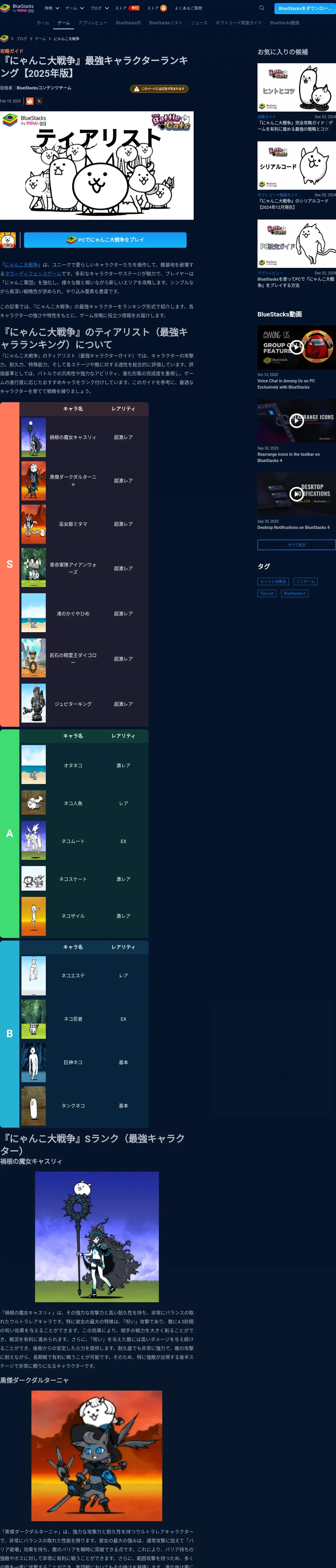
Task: Click the ad warning triangle notice
Action: [x=159, y=89]
